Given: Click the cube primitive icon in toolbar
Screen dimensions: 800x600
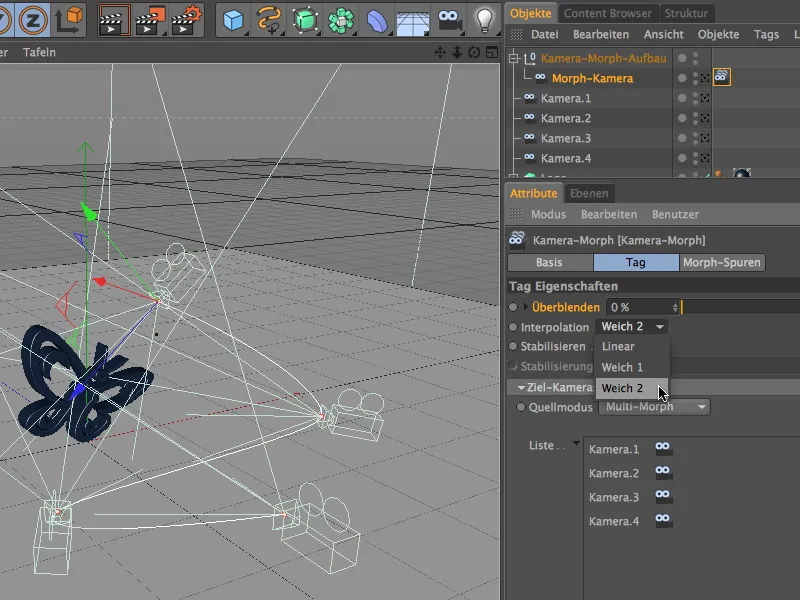Looking at the screenshot, I should [x=233, y=18].
